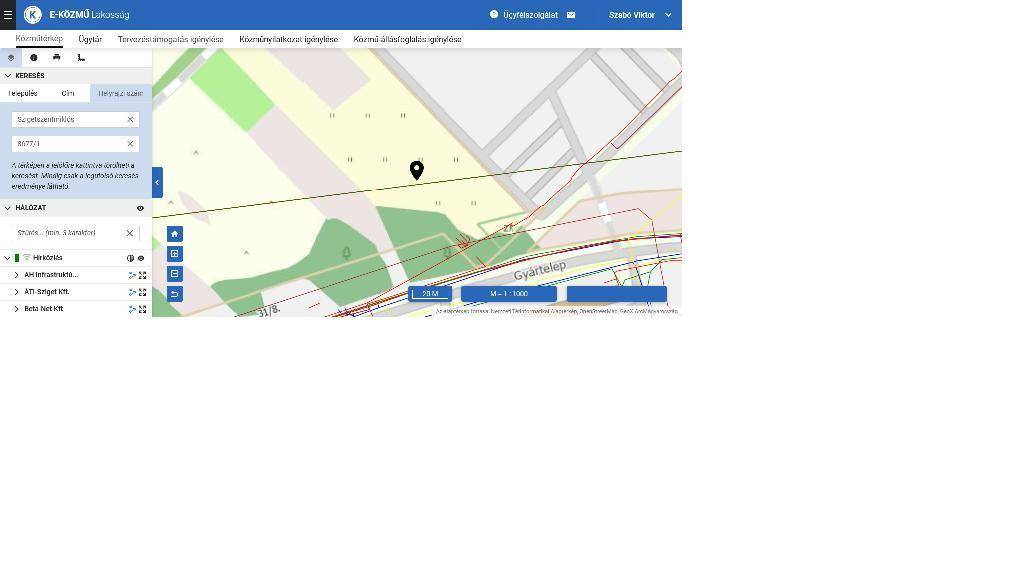Open the Szabó Viktor user dropdown
The image size is (1024, 570).
pyautogui.click(x=640, y=15)
